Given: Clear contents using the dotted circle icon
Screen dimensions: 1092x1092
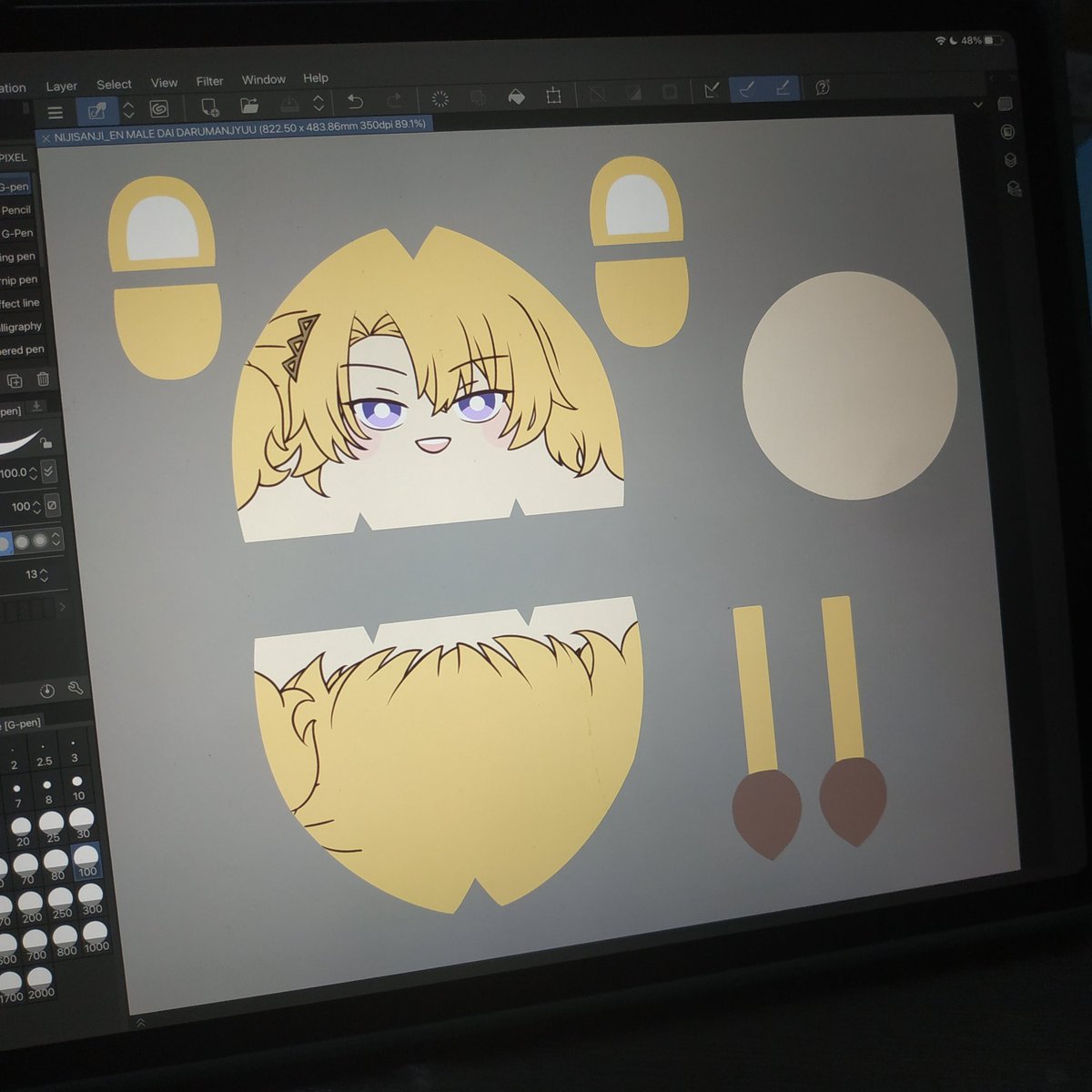Looking at the screenshot, I should click(x=440, y=98).
